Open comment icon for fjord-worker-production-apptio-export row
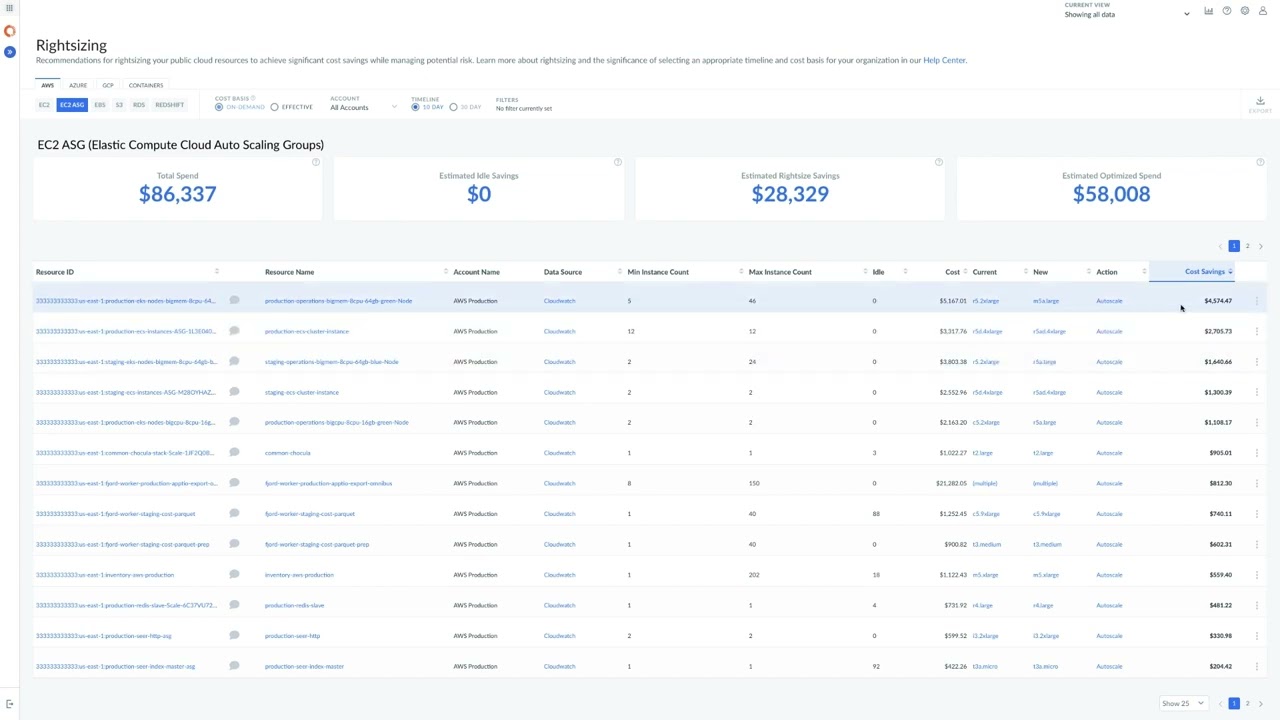The image size is (1280, 720). tap(234, 483)
